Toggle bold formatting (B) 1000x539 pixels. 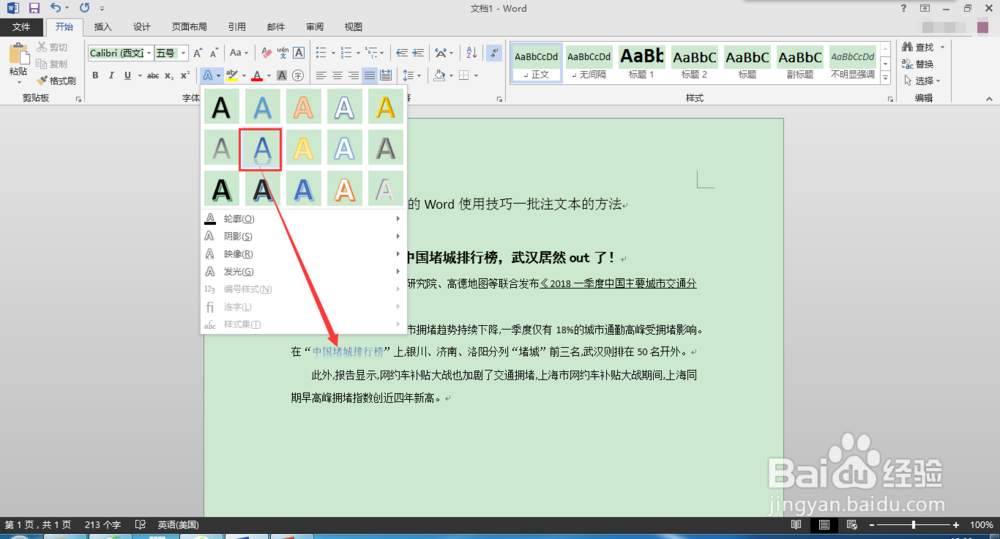95,75
